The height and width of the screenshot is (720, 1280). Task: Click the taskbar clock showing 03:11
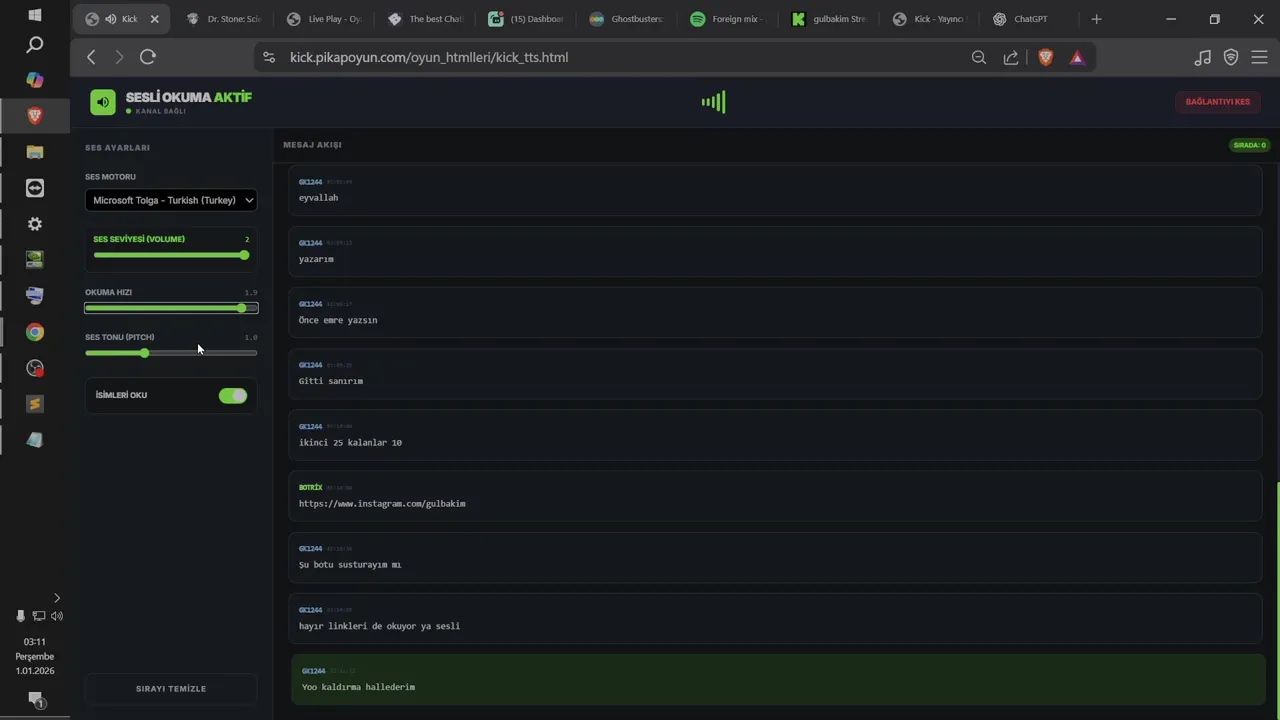tap(35, 642)
